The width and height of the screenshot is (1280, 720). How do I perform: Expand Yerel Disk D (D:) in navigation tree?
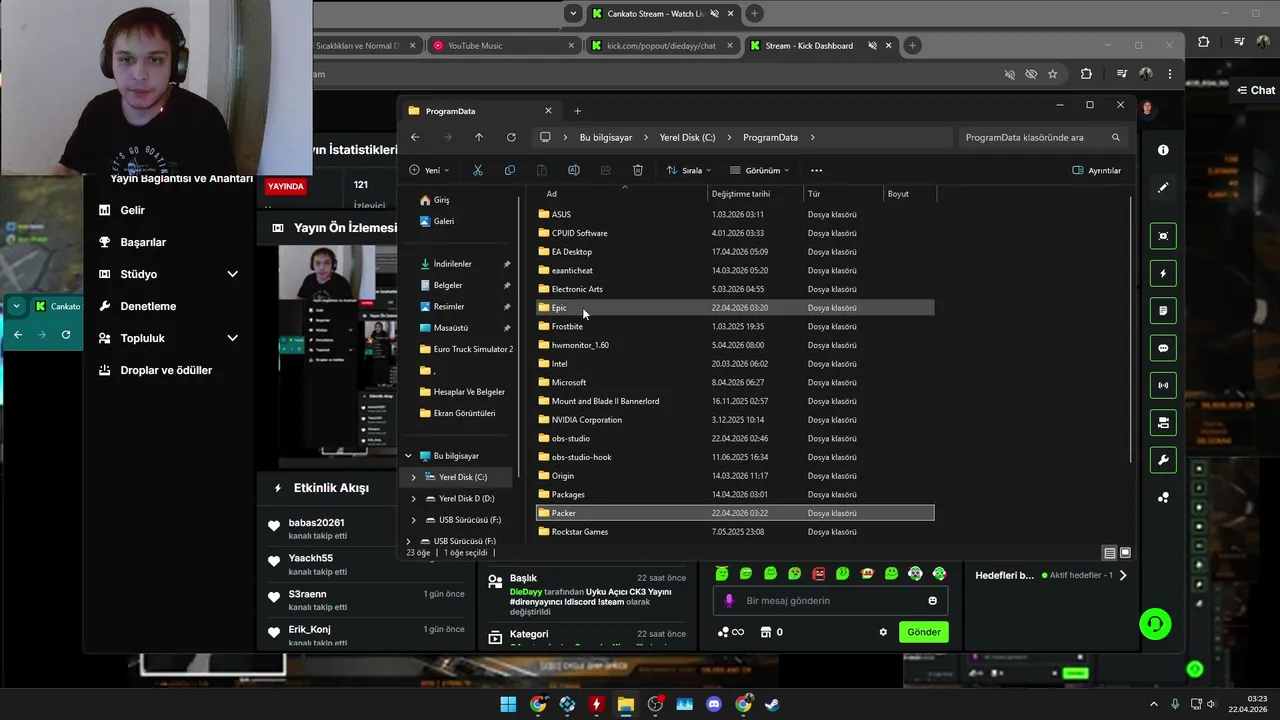413,498
